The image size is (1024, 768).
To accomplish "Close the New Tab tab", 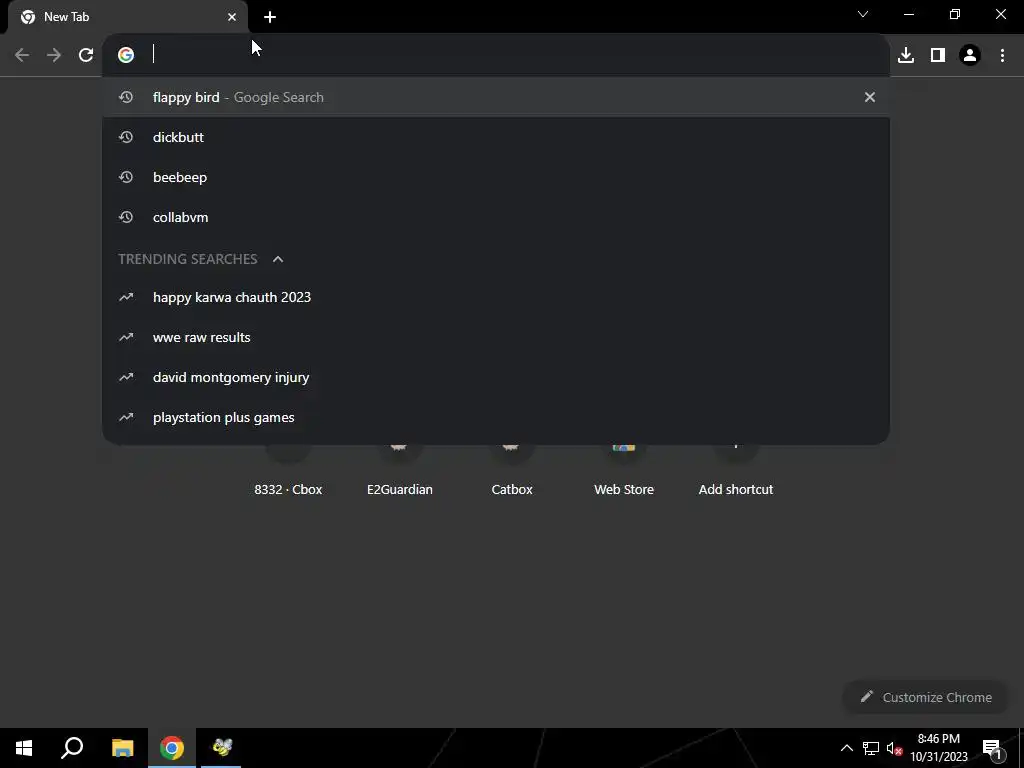I will point(232,17).
